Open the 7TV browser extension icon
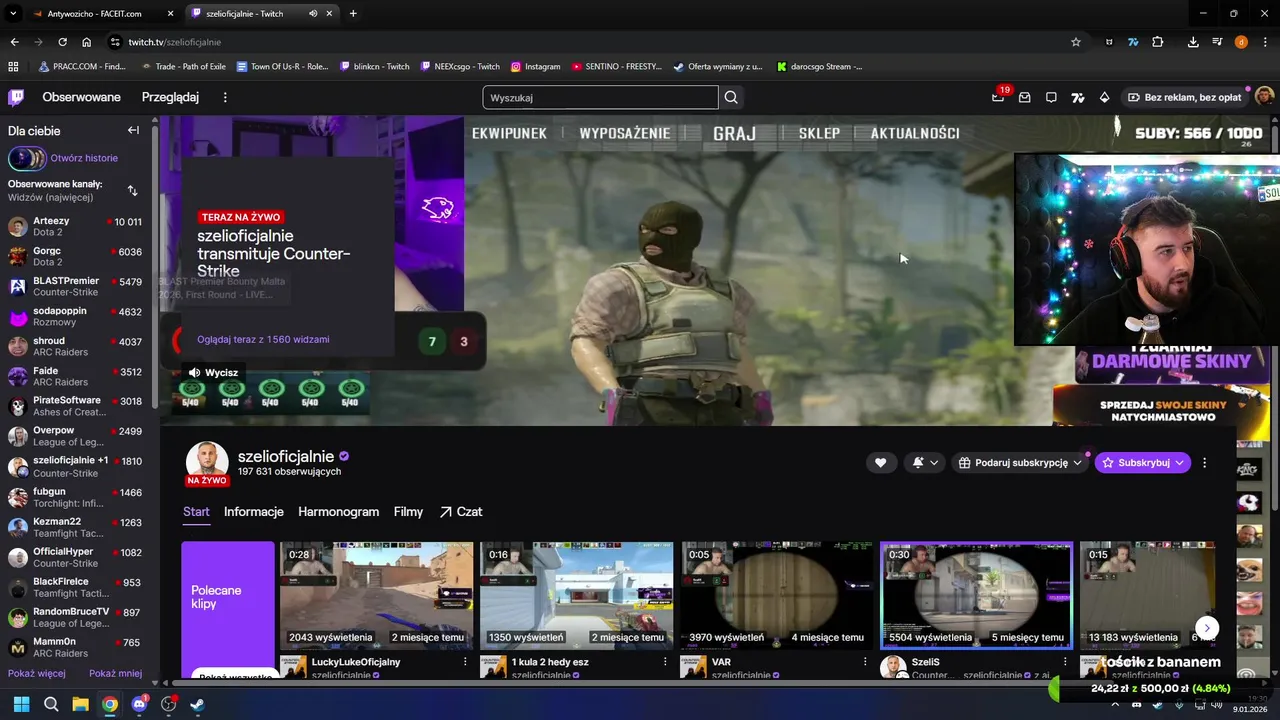The height and width of the screenshot is (720, 1280). click(1133, 42)
